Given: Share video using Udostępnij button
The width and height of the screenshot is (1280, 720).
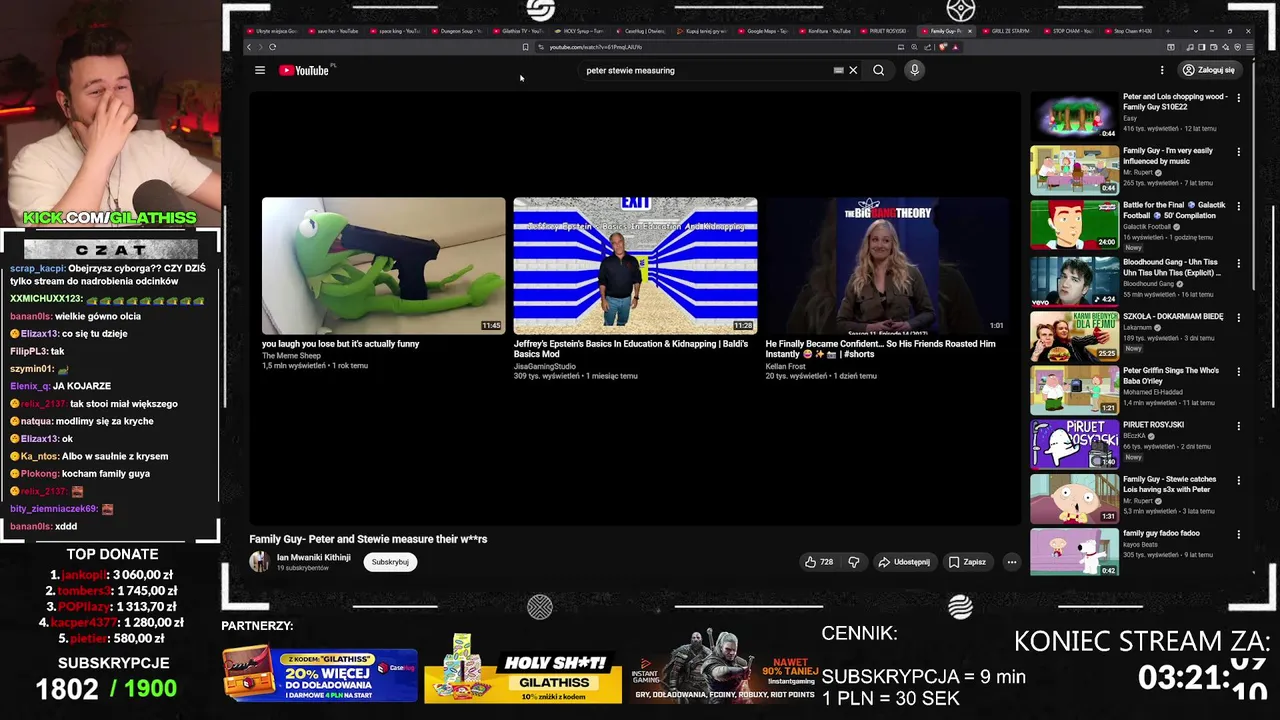Looking at the screenshot, I should [x=904, y=562].
